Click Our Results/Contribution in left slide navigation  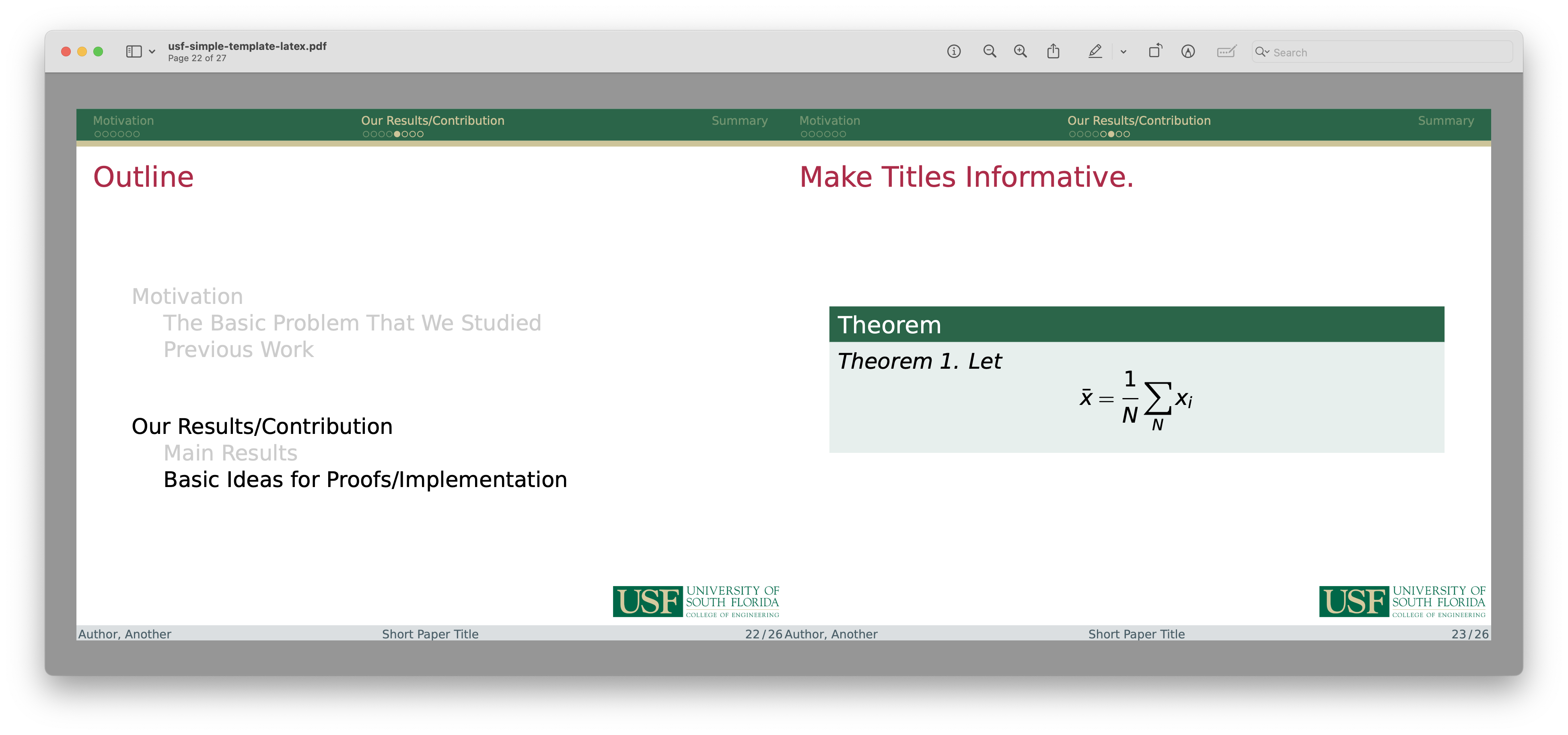click(432, 121)
